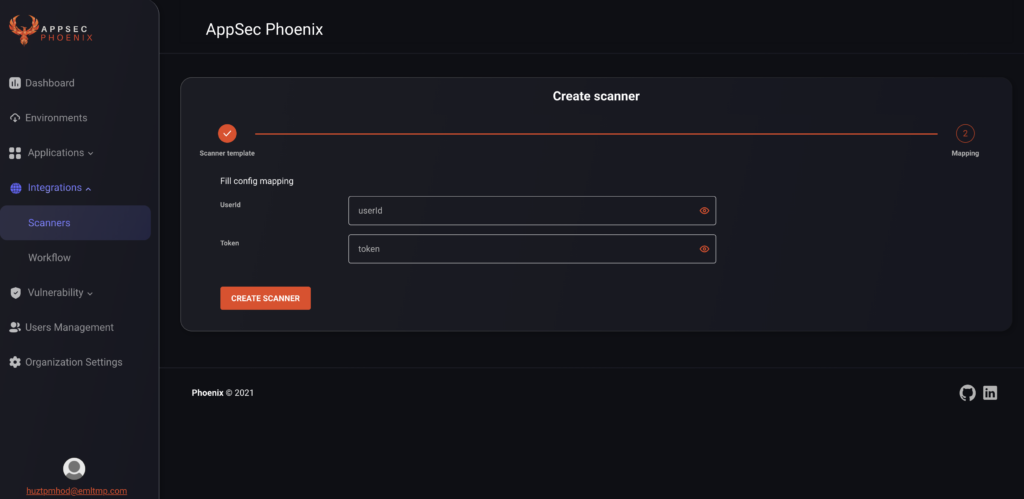Expand the Applications chevron

(91, 153)
